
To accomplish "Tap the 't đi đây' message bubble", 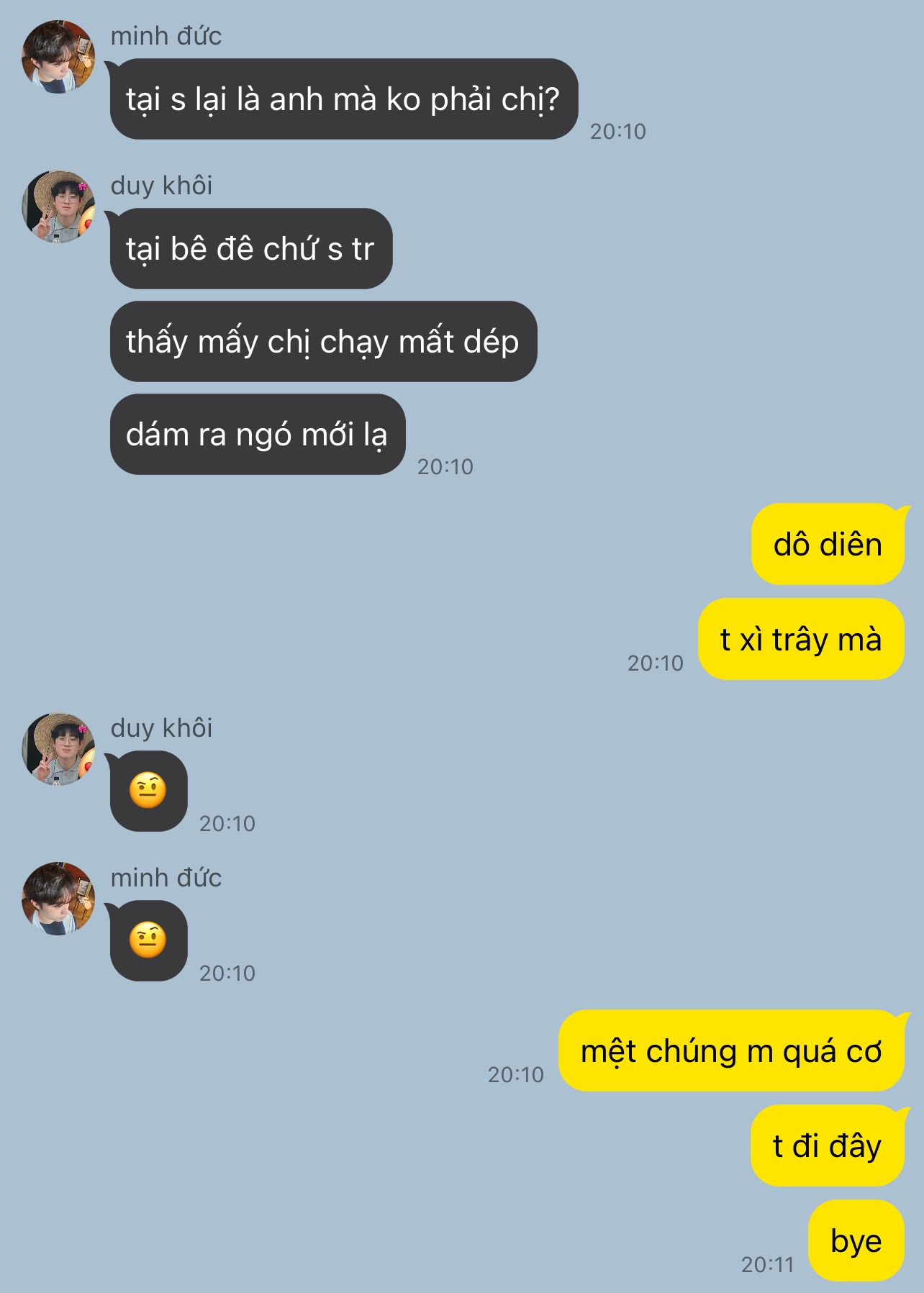I will [828, 1145].
